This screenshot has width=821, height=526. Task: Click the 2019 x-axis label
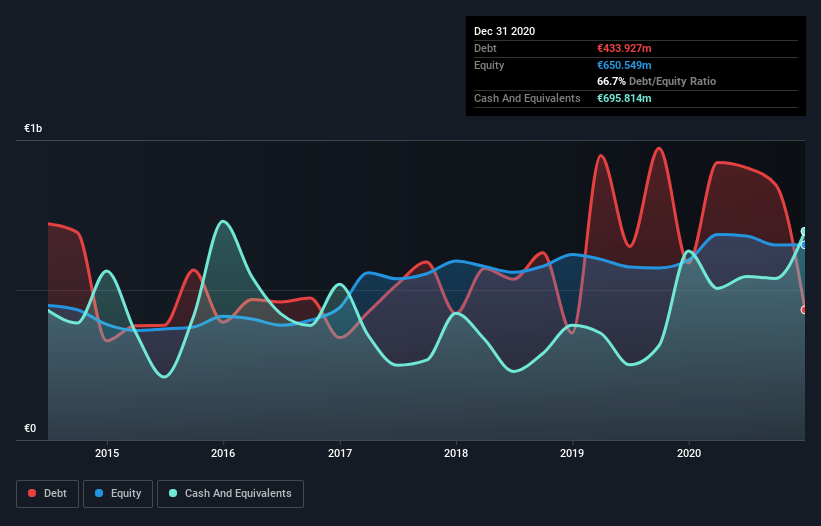[572, 453]
